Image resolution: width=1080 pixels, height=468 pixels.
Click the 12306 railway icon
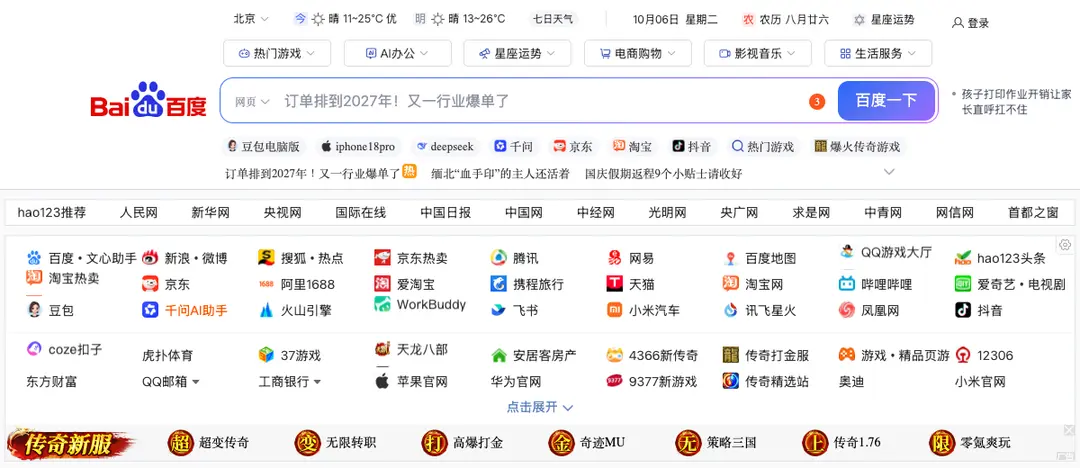point(963,356)
